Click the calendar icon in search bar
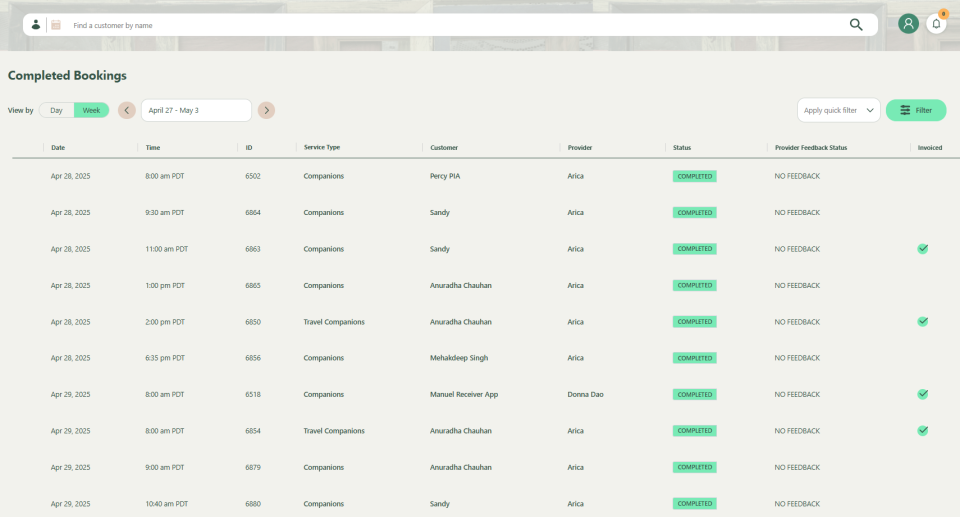Viewport: 960px width, 517px height. click(x=56, y=25)
